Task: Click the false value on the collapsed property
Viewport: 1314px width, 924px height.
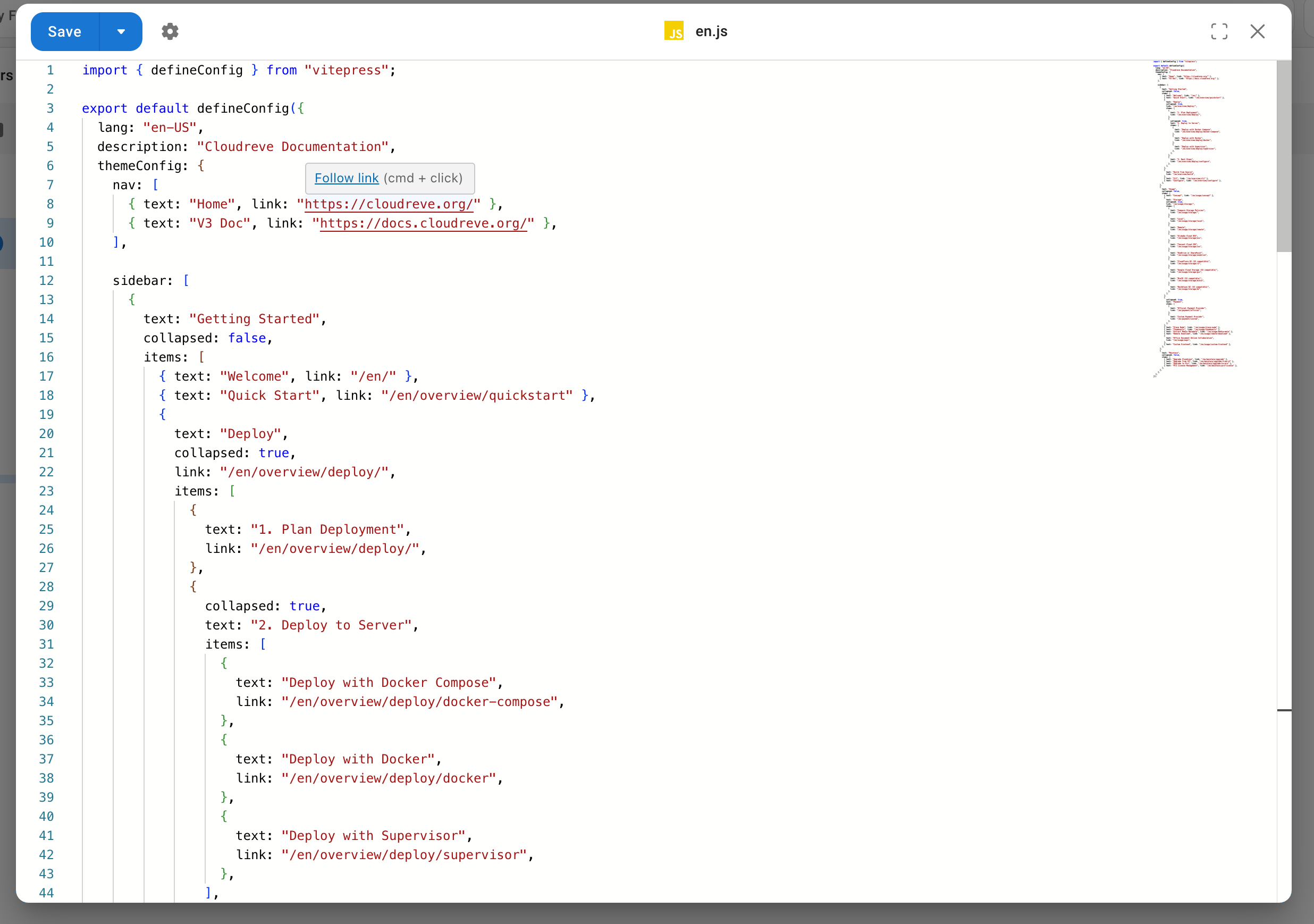Action: [247, 338]
